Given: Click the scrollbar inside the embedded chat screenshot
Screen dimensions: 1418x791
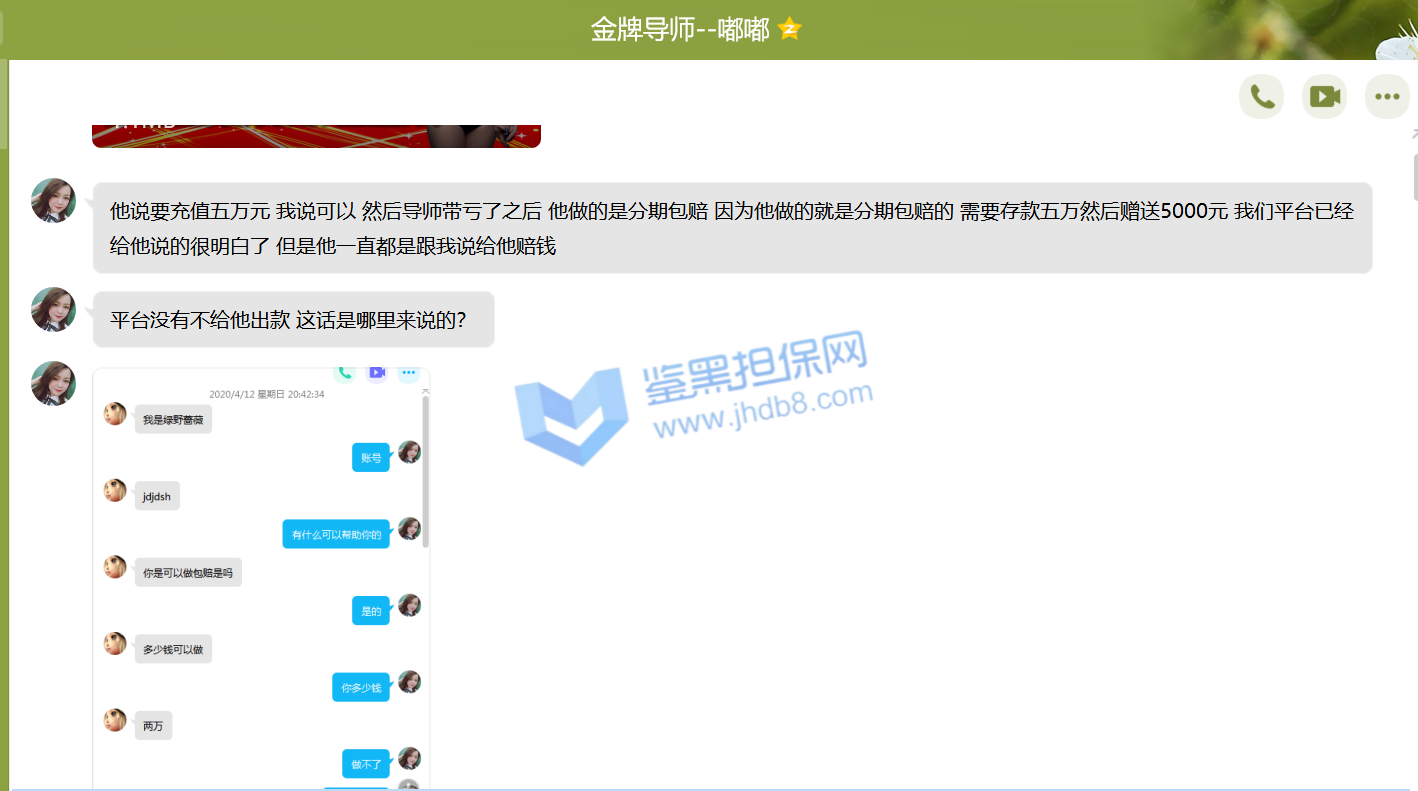Looking at the screenshot, I should click(426, 470).
